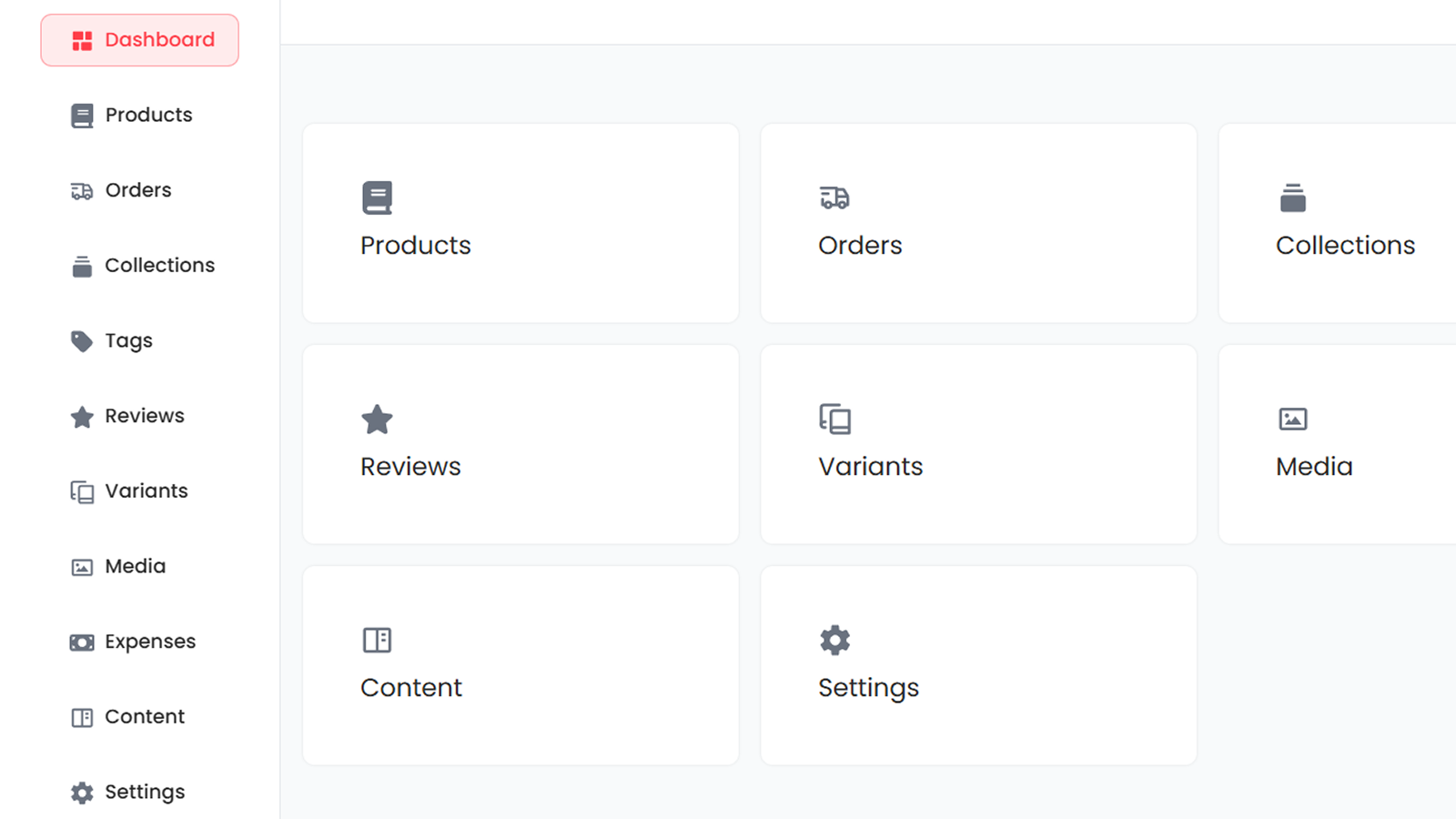Click the gear icon on the Settings card
The image size is (1456, 819).
click(834, 640)
